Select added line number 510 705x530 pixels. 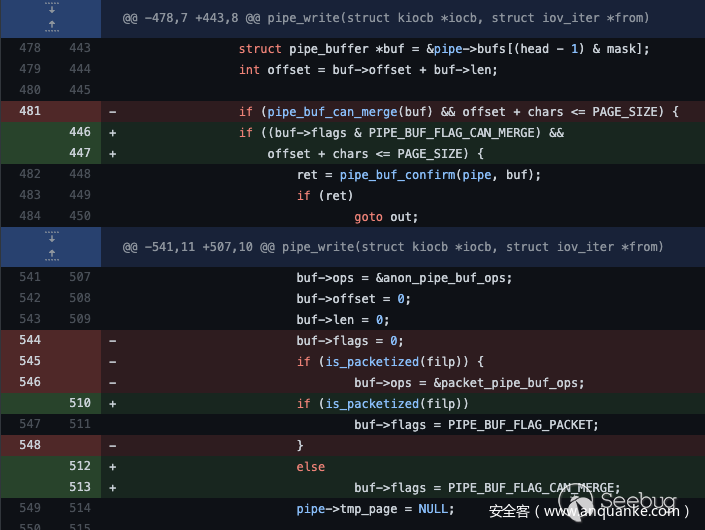tap(80, 403)
